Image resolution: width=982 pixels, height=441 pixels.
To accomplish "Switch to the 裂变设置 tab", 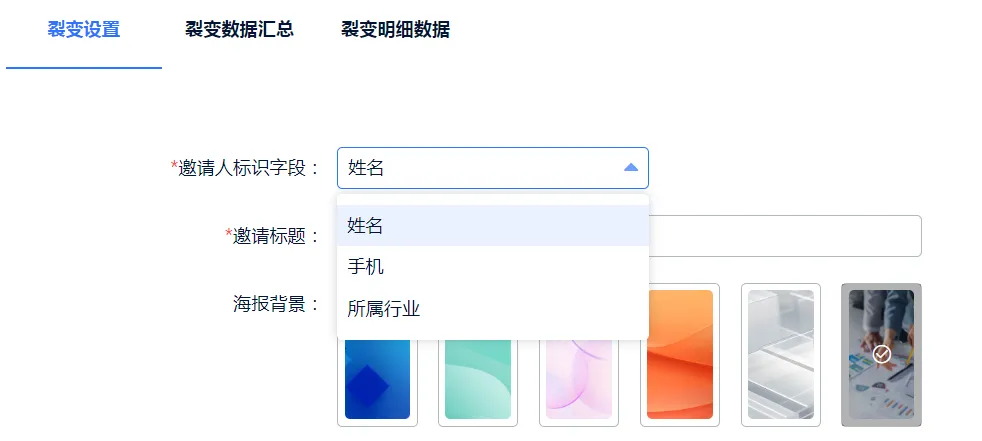I will click(84, 30).
